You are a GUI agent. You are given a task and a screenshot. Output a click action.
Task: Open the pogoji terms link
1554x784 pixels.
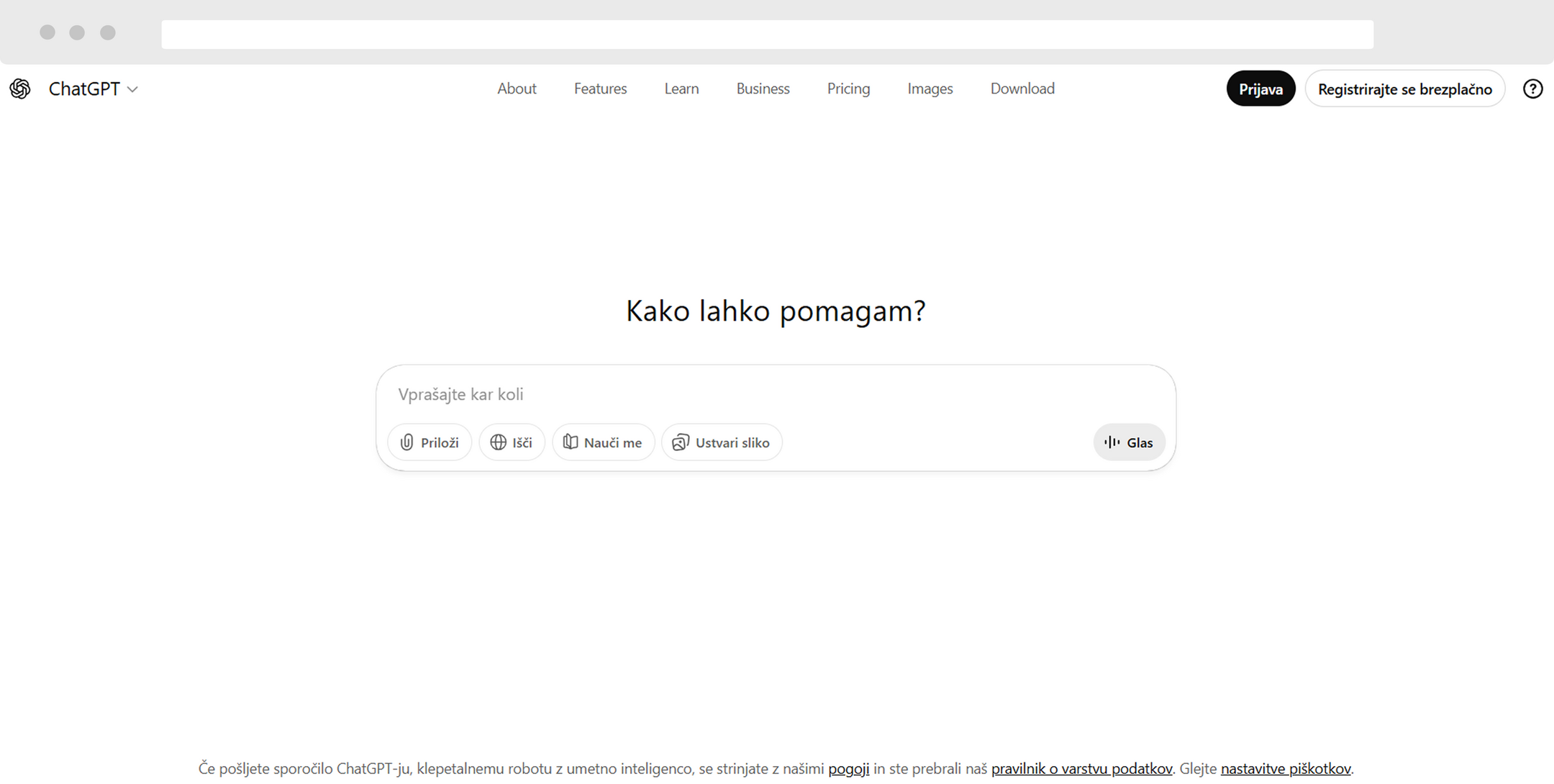pos(848,768)
